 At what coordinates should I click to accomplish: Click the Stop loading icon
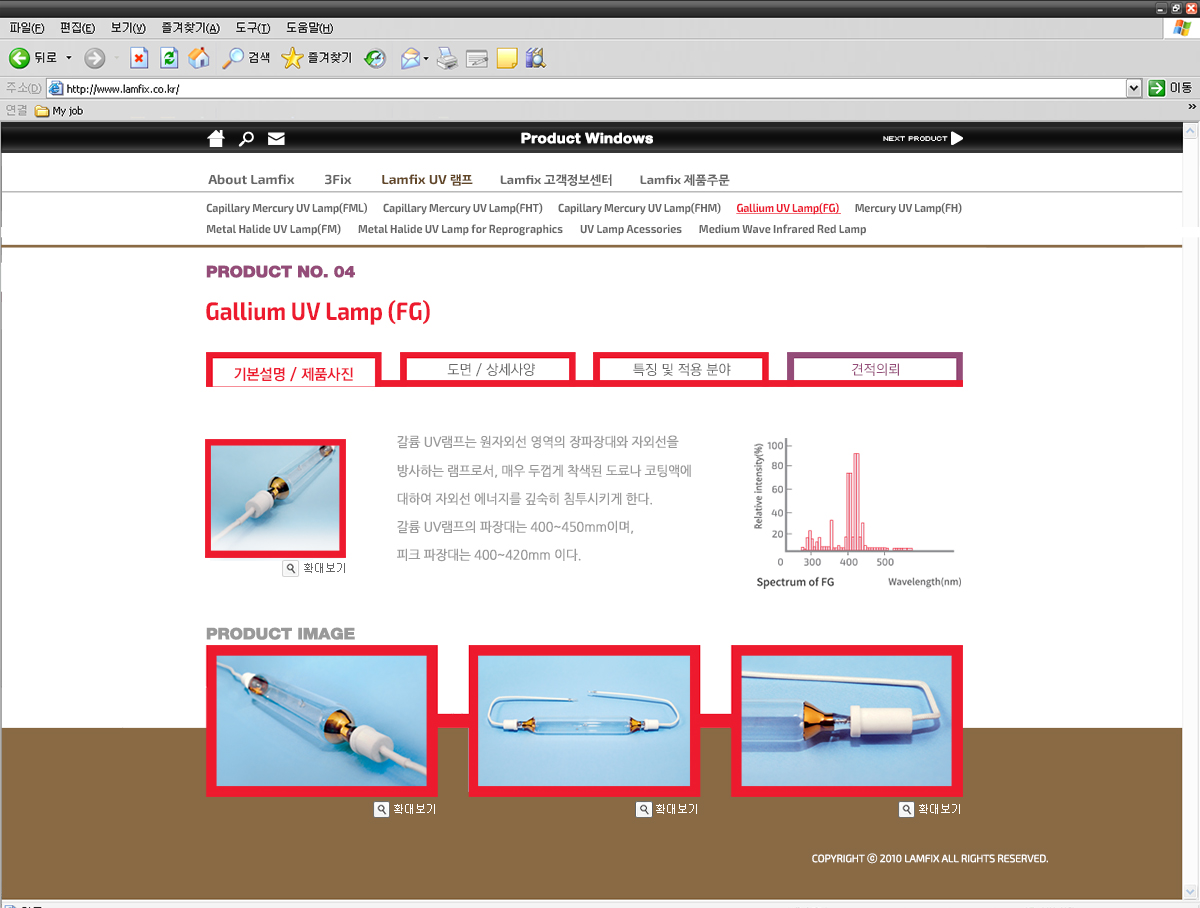pos(139,58)
